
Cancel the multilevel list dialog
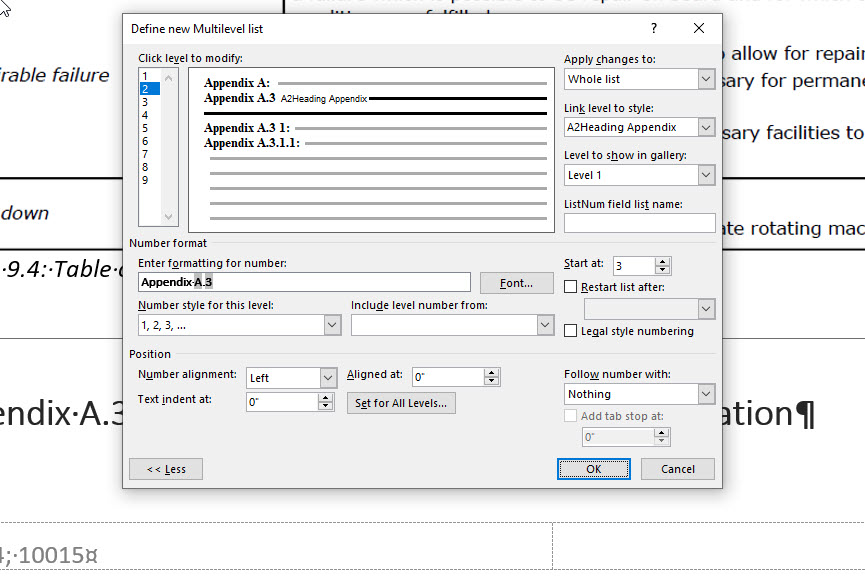(x=677, y=469)
